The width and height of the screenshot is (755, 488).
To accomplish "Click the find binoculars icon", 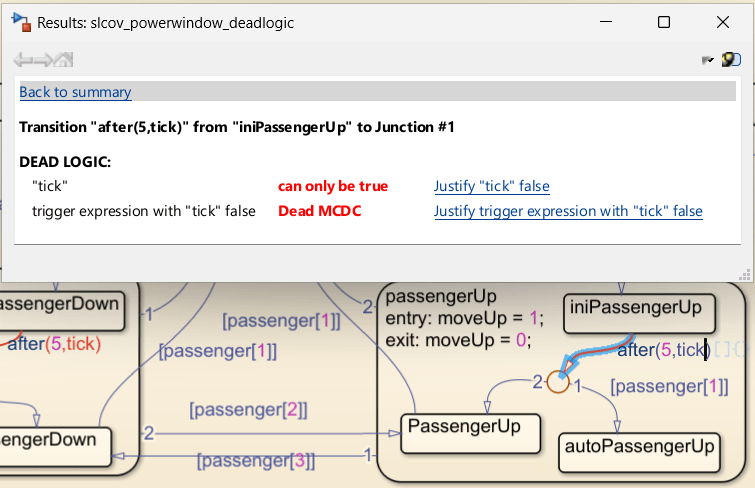I will pos(731,60).
